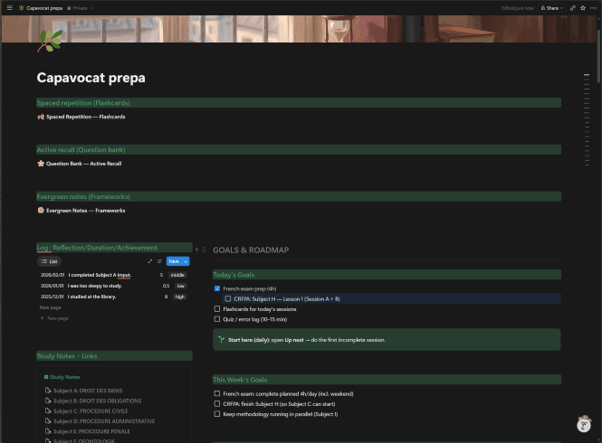
Task: Open the blue New button dropdown arrow
Action: pyautogui.click(x=185, y=261)
